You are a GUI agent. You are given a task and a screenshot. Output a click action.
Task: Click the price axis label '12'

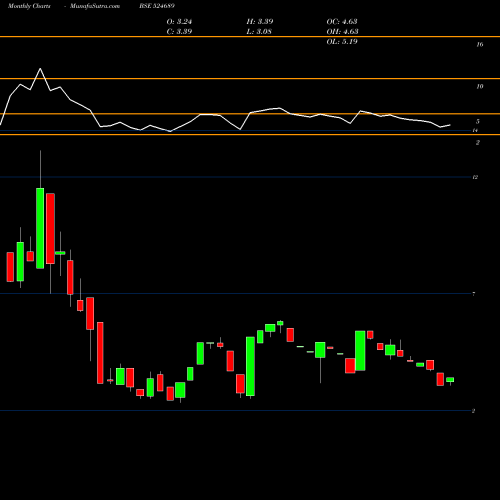[475, 177]
